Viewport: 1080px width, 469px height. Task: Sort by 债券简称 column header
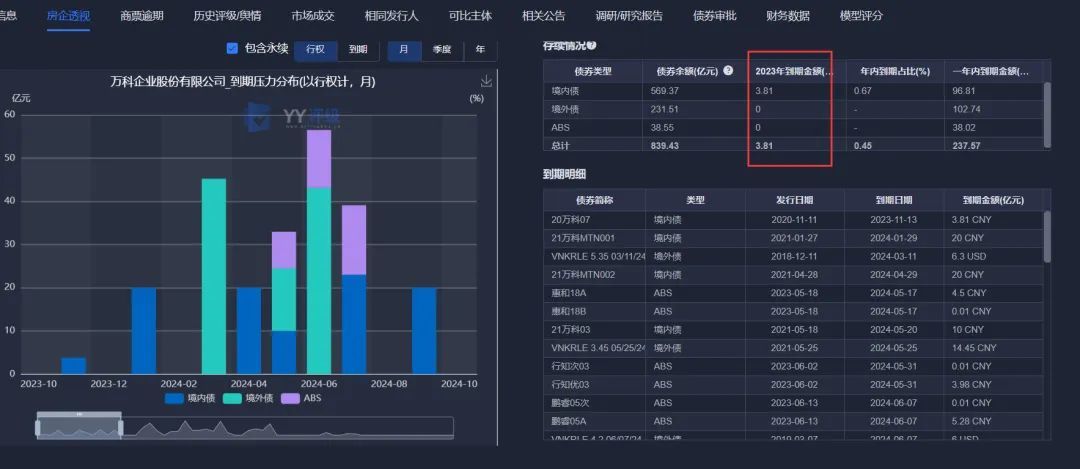[x=594, y=200]
